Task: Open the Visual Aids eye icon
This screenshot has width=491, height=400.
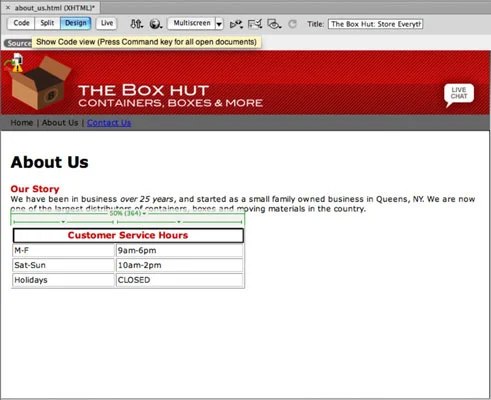Action: pos(274,24)
